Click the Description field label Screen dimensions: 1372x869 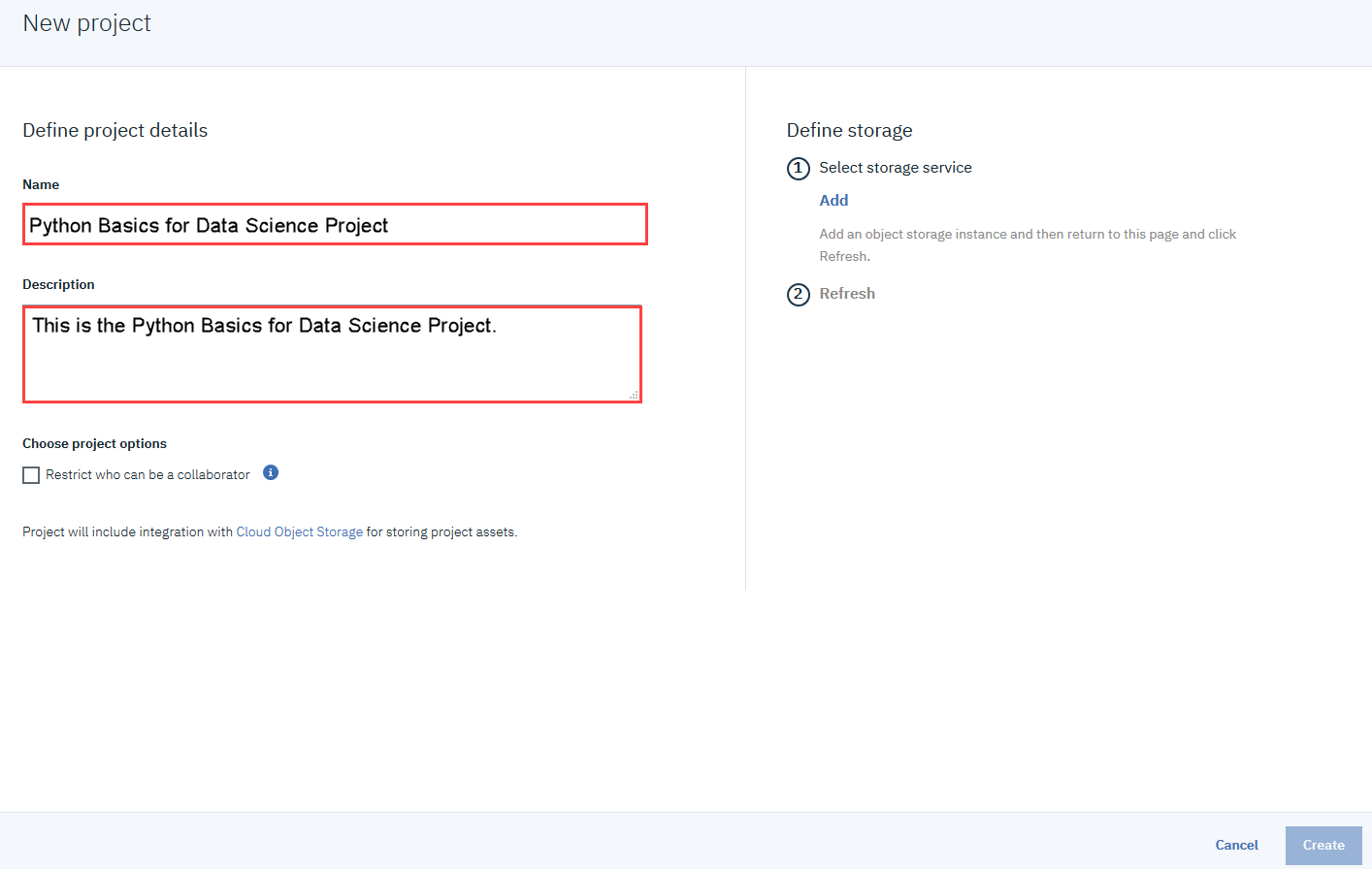[58, 285]
